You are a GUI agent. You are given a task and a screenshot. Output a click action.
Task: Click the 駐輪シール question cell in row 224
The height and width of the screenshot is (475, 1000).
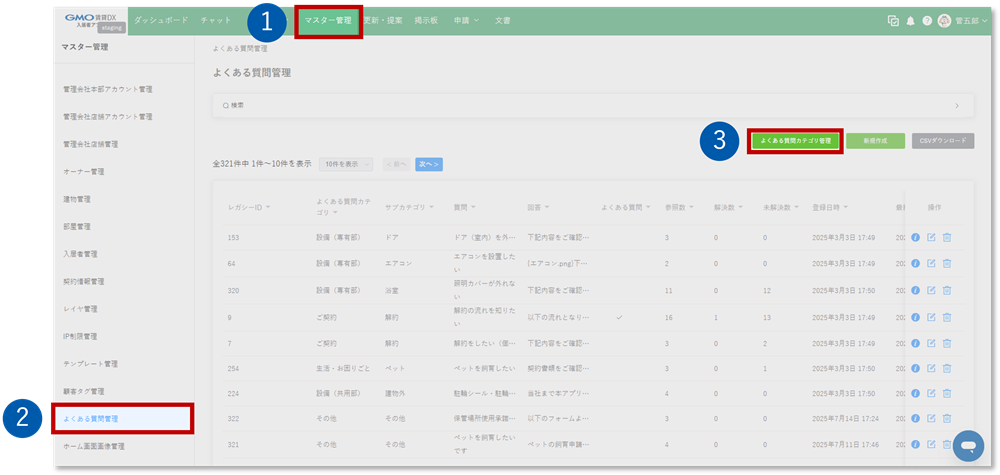(485, 394)
